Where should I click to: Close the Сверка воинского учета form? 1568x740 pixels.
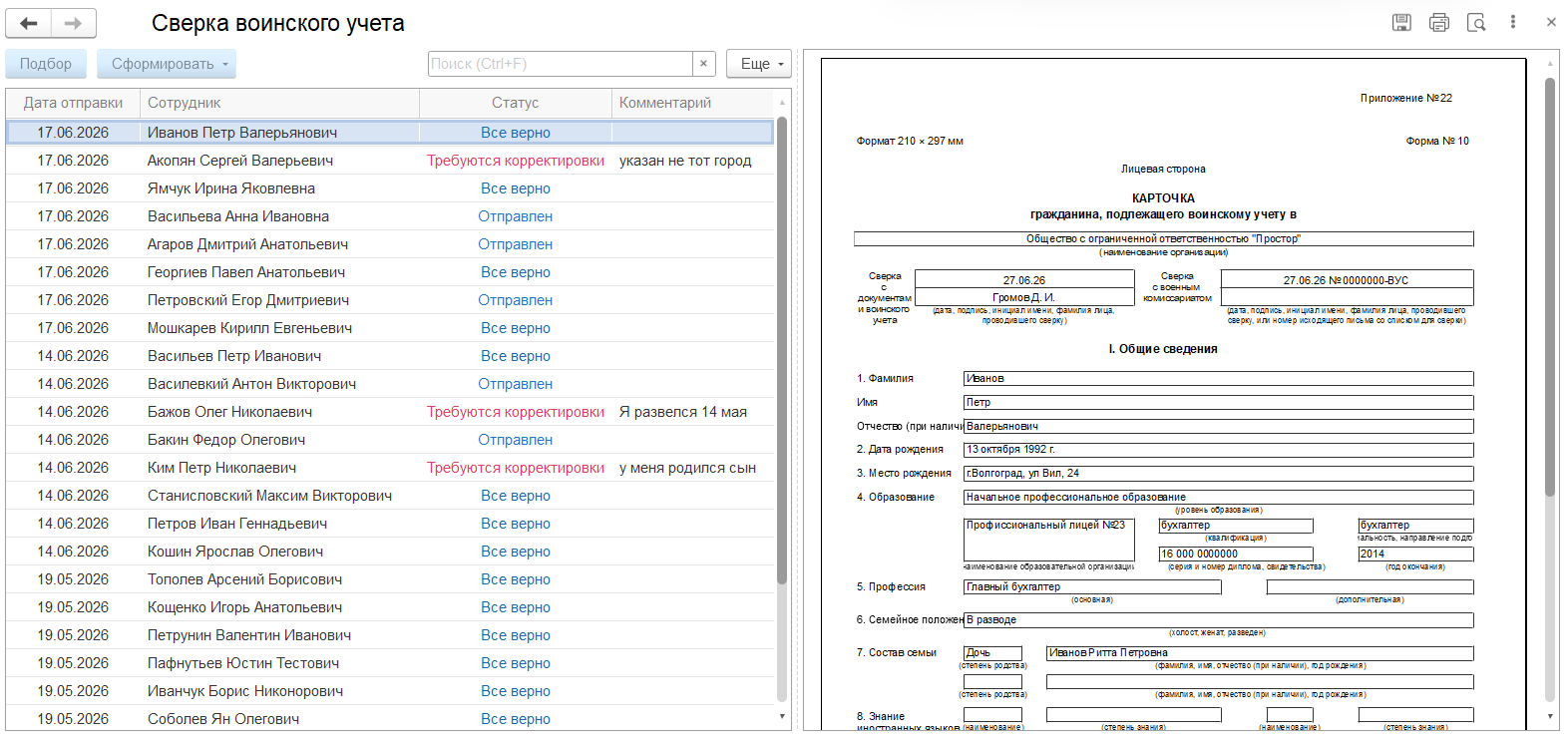(x=1551, y=22)
